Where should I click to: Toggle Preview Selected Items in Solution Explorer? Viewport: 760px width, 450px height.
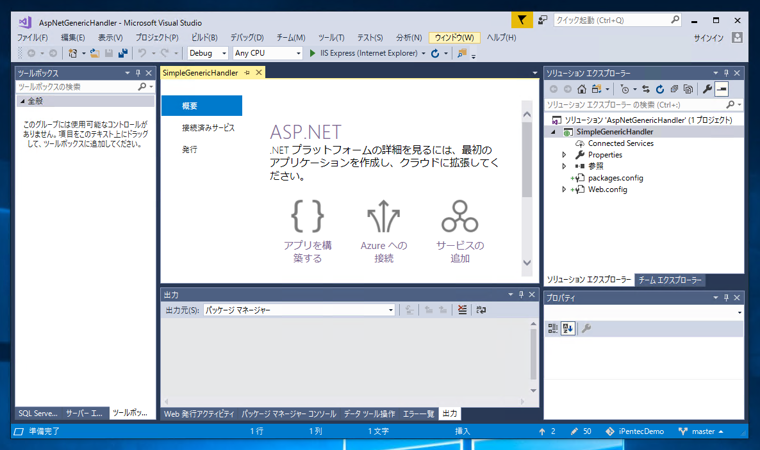722,89
